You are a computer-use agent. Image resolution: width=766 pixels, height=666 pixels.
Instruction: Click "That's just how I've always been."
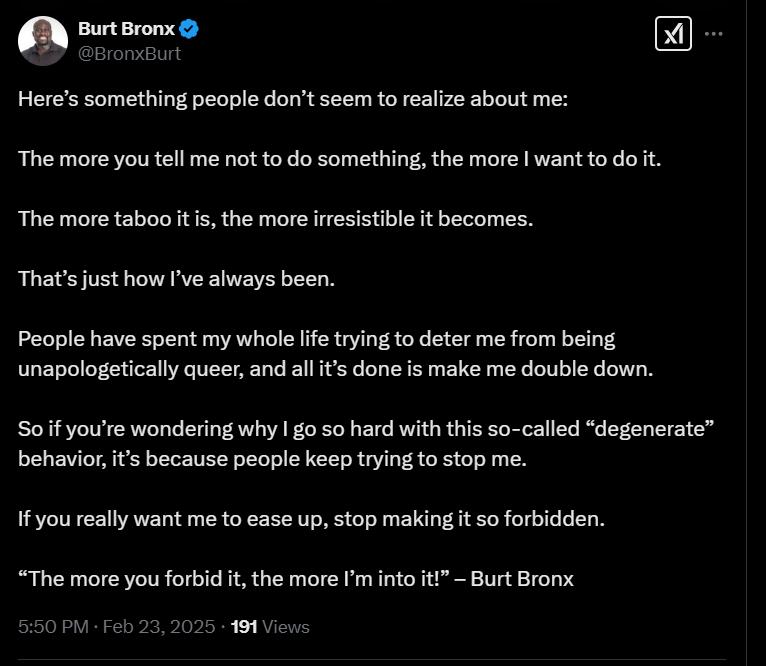(x=176, y=279)
